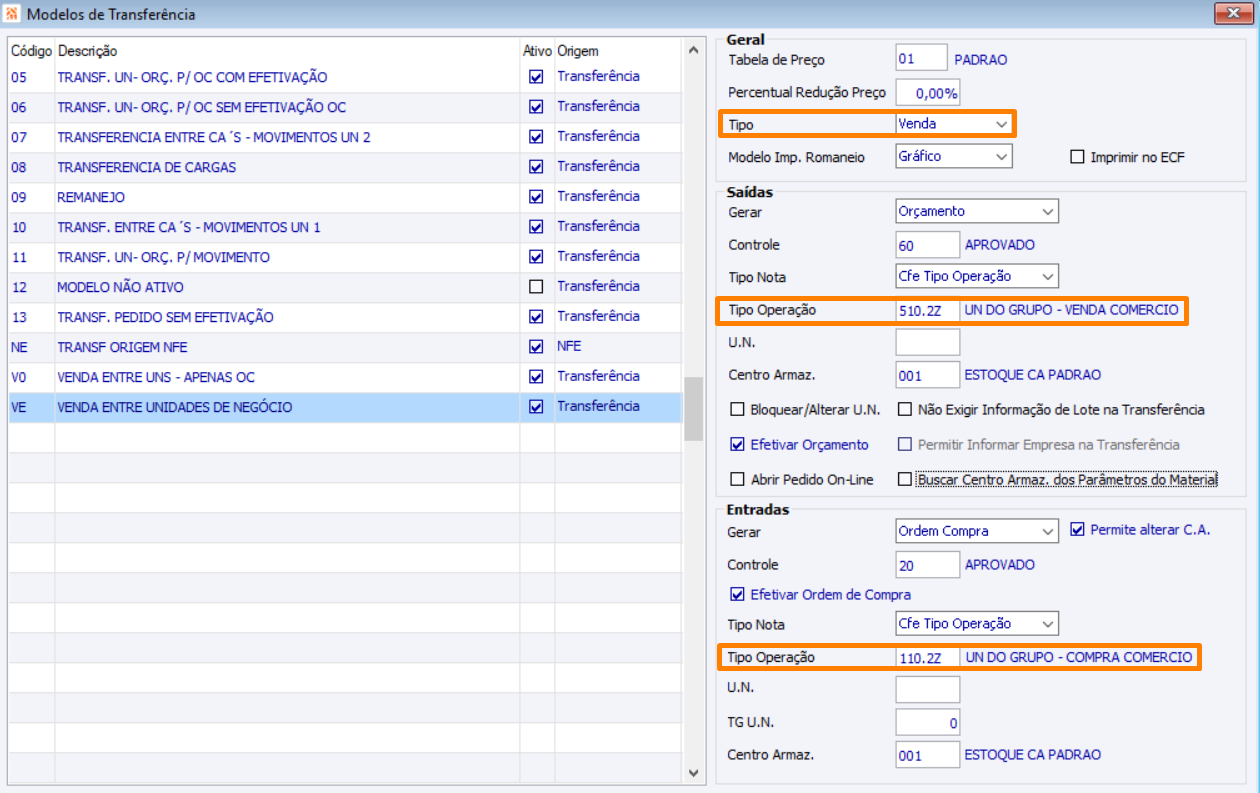The height and width of the screenshot is (793, 1260).
Task: Click the TG U.N. field
Action: [928, 723]
